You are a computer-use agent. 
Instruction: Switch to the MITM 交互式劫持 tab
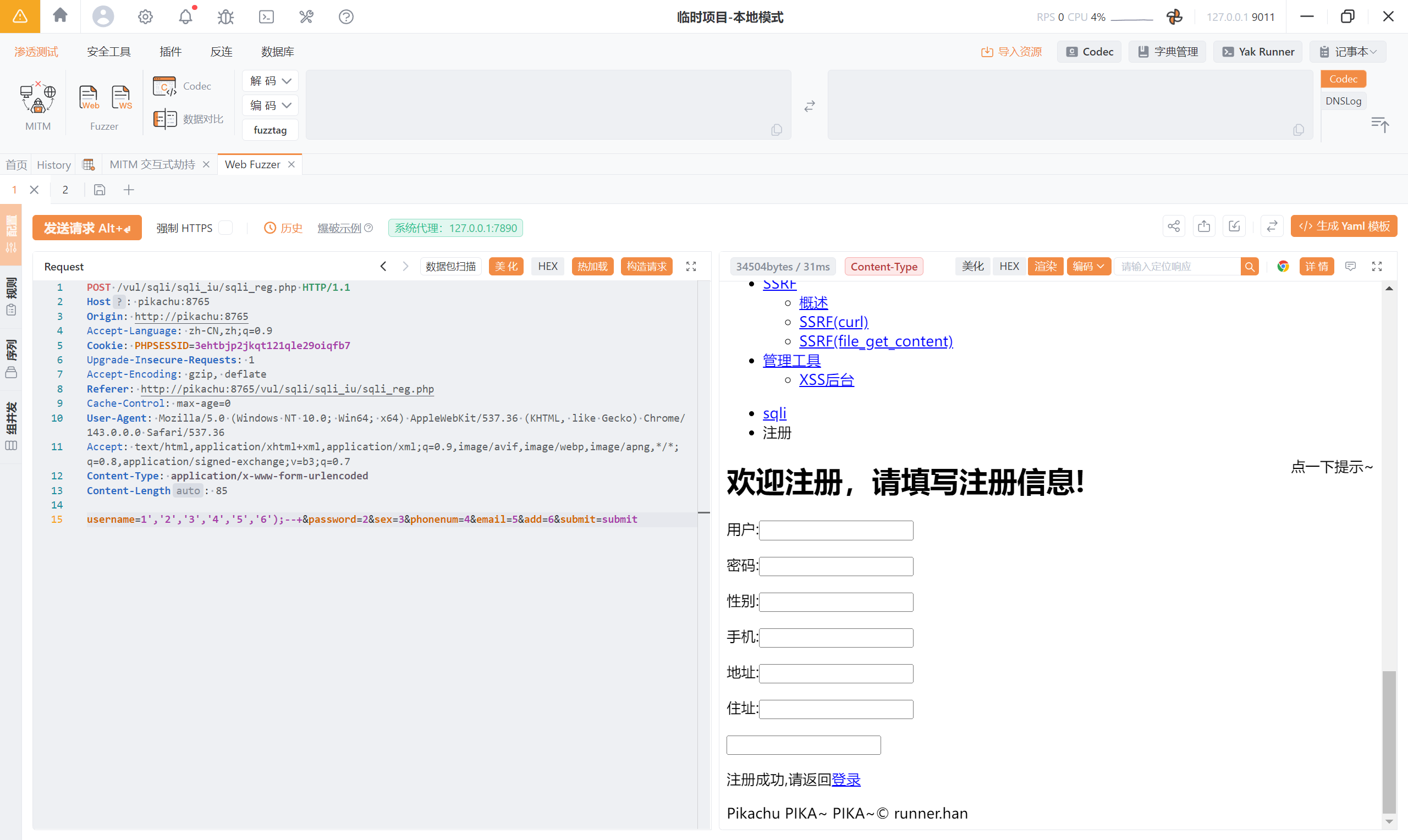(152, 164)
